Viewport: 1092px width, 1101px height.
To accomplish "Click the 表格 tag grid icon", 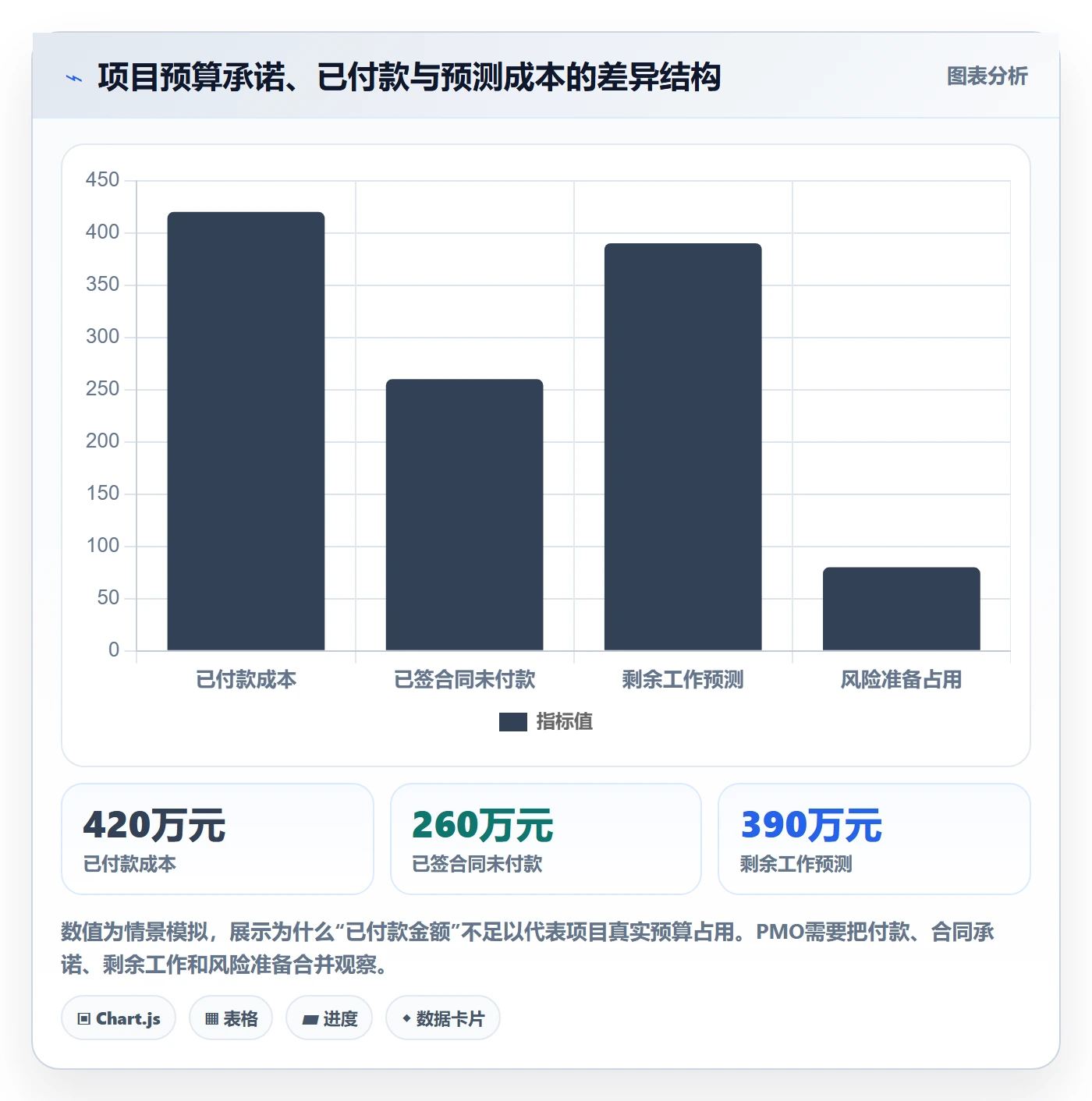I will point(211,1019).
